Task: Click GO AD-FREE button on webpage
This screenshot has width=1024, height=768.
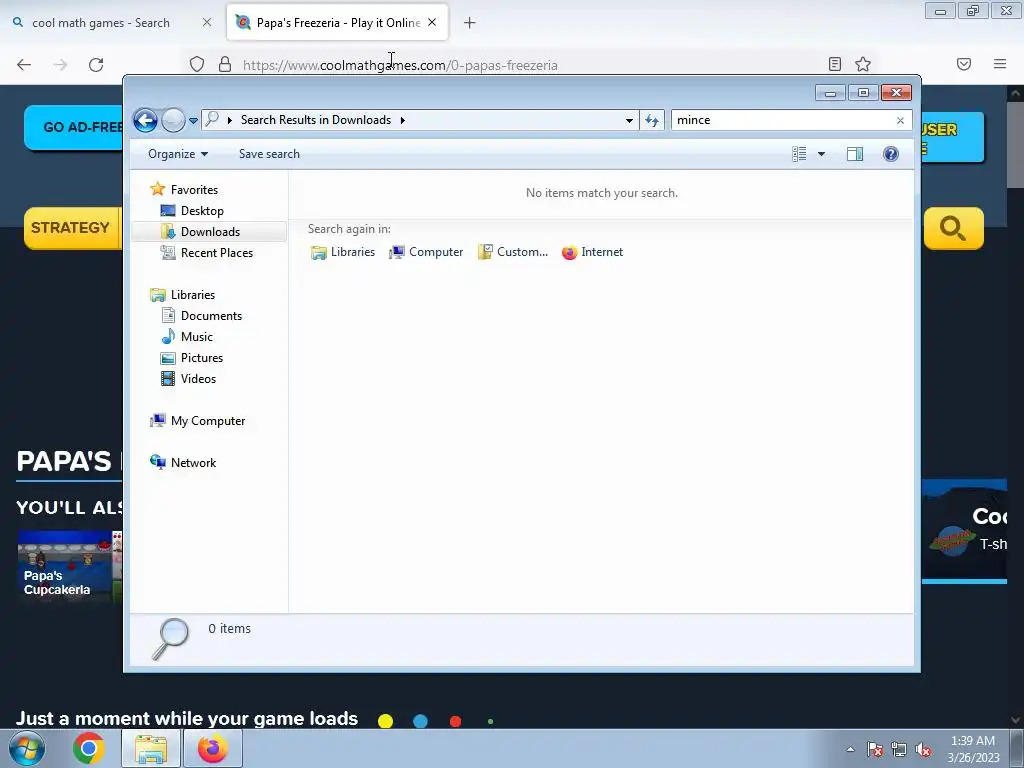Action: 73,127
